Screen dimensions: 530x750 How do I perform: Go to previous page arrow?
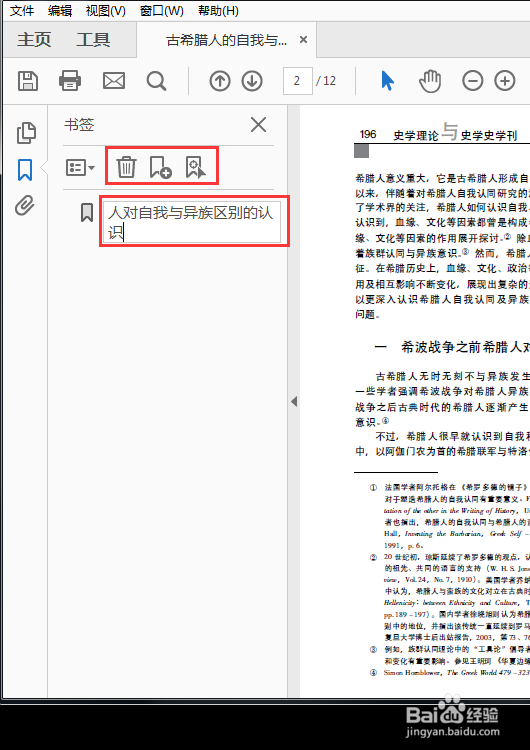pos(220,81)
